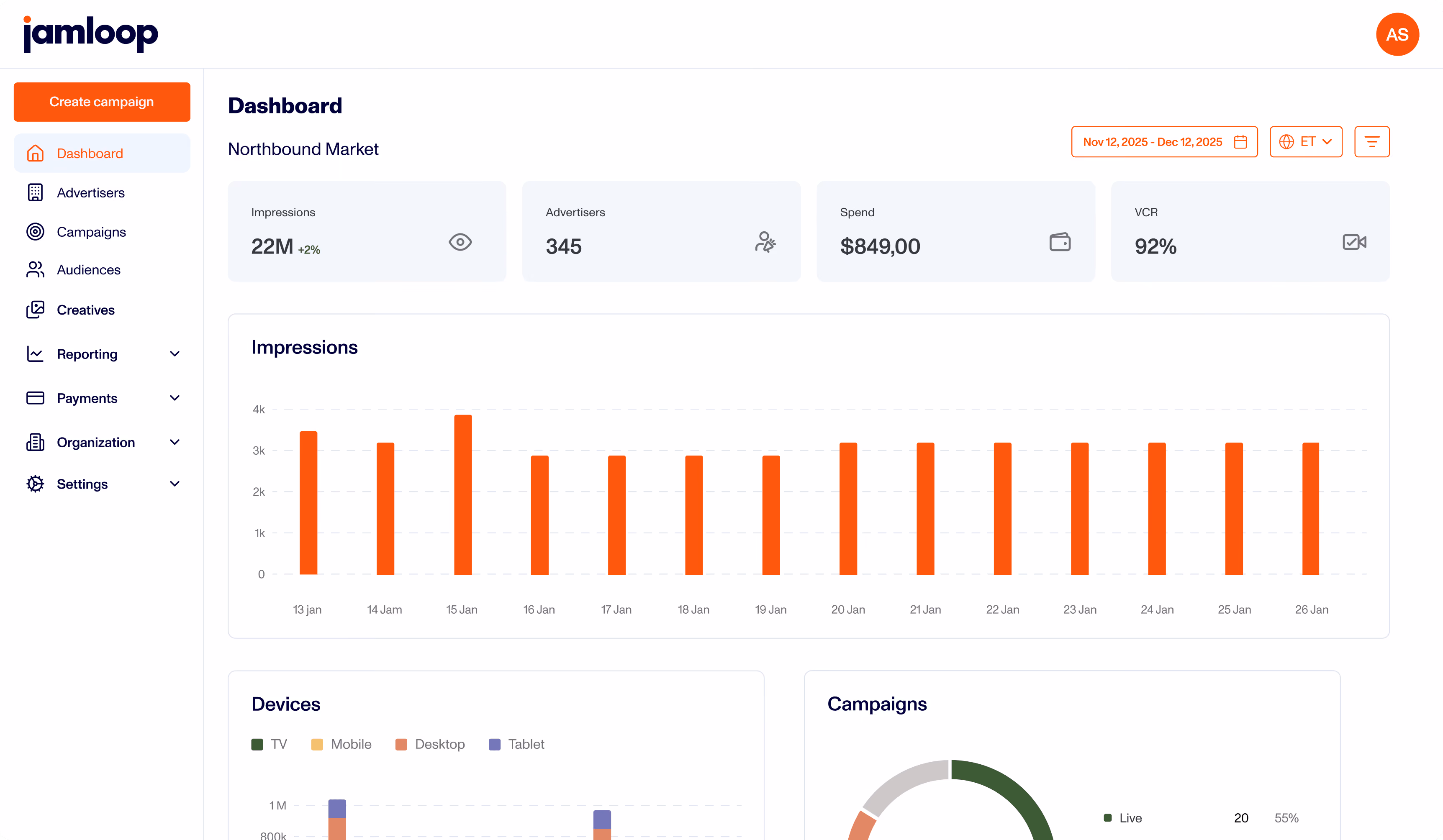Click the Advertisers building icon
The image size is (1443, 840).
[x=36, y=193]
